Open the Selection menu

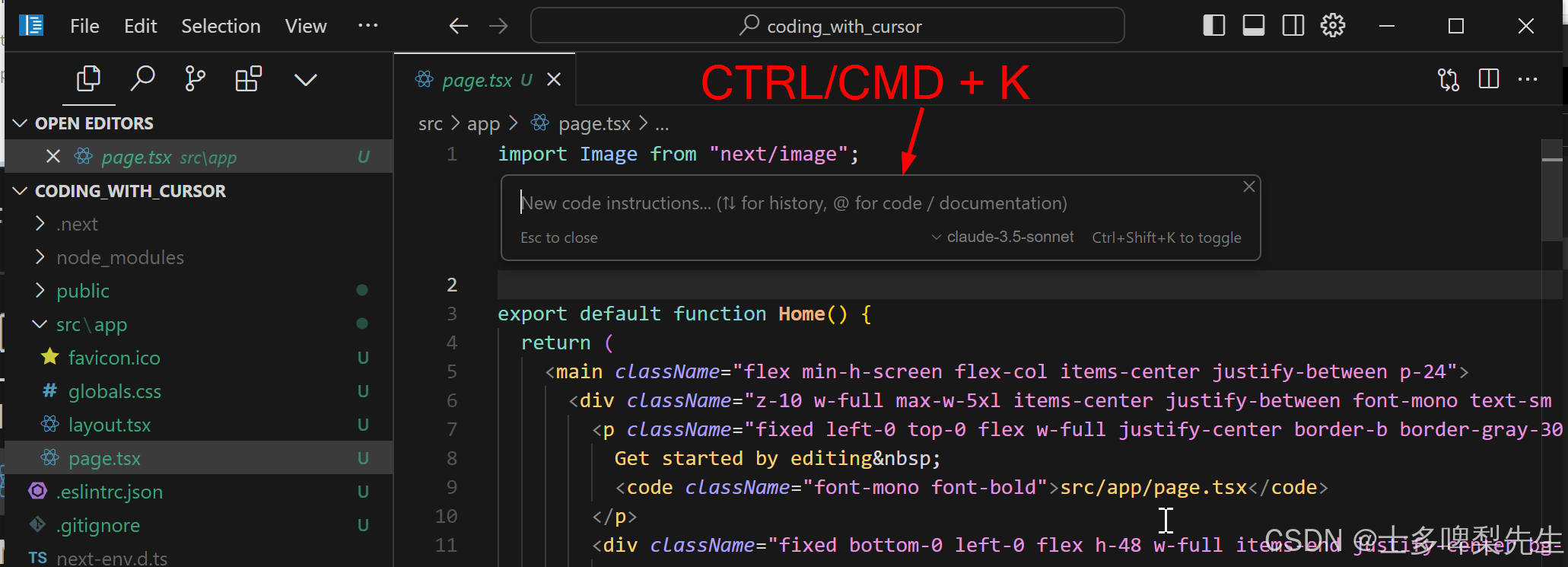click(x=221, y=26)
